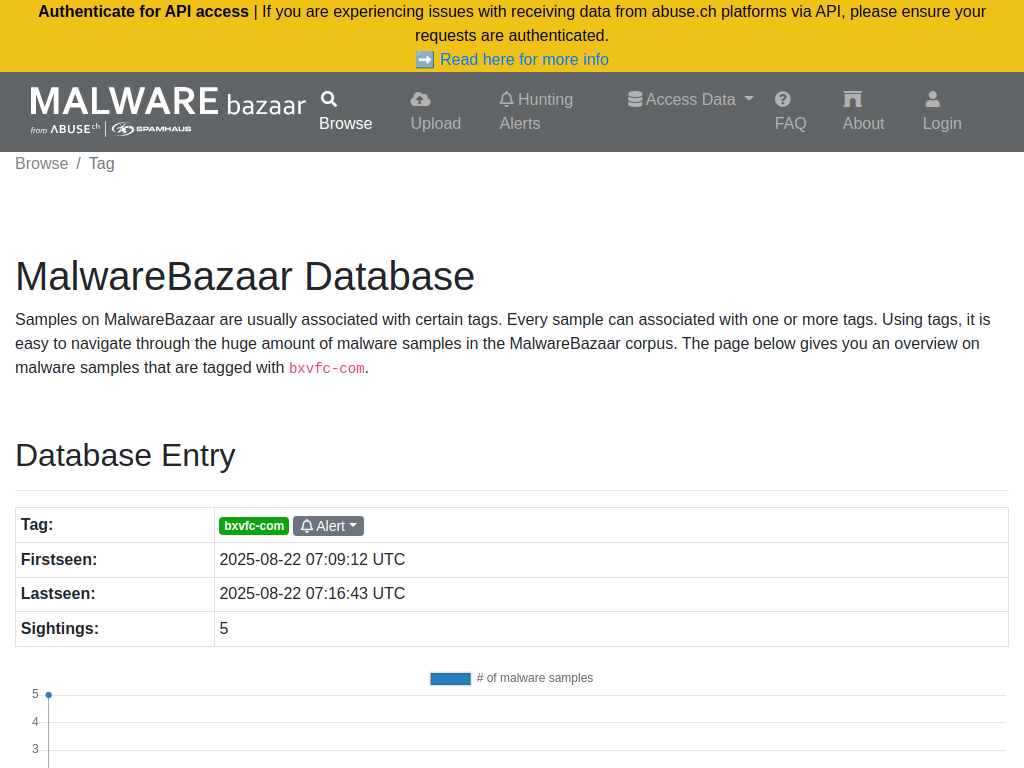Click the About building icon
Screen dimensions: 1024x768
point(852,99)
